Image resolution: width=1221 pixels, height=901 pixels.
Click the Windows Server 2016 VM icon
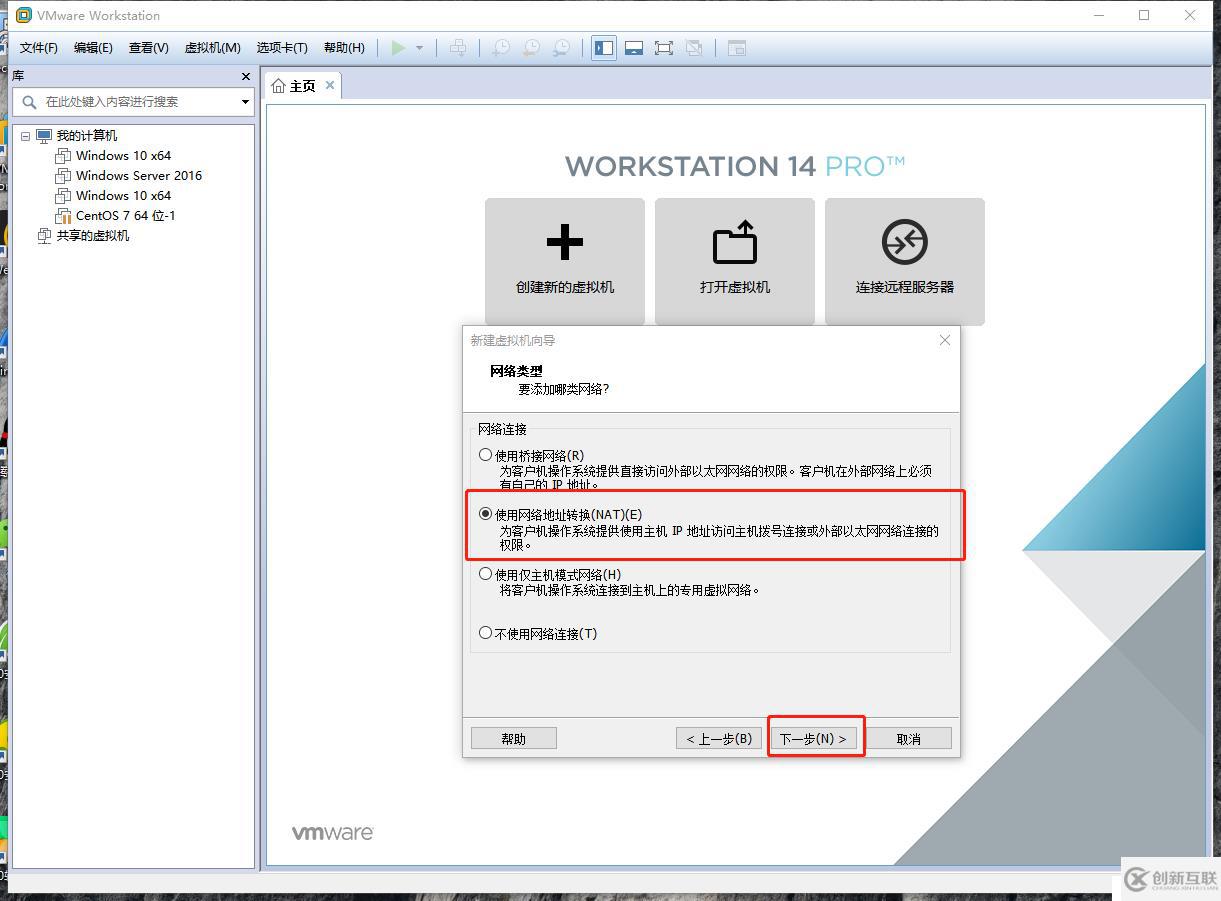tap(63, 176)
